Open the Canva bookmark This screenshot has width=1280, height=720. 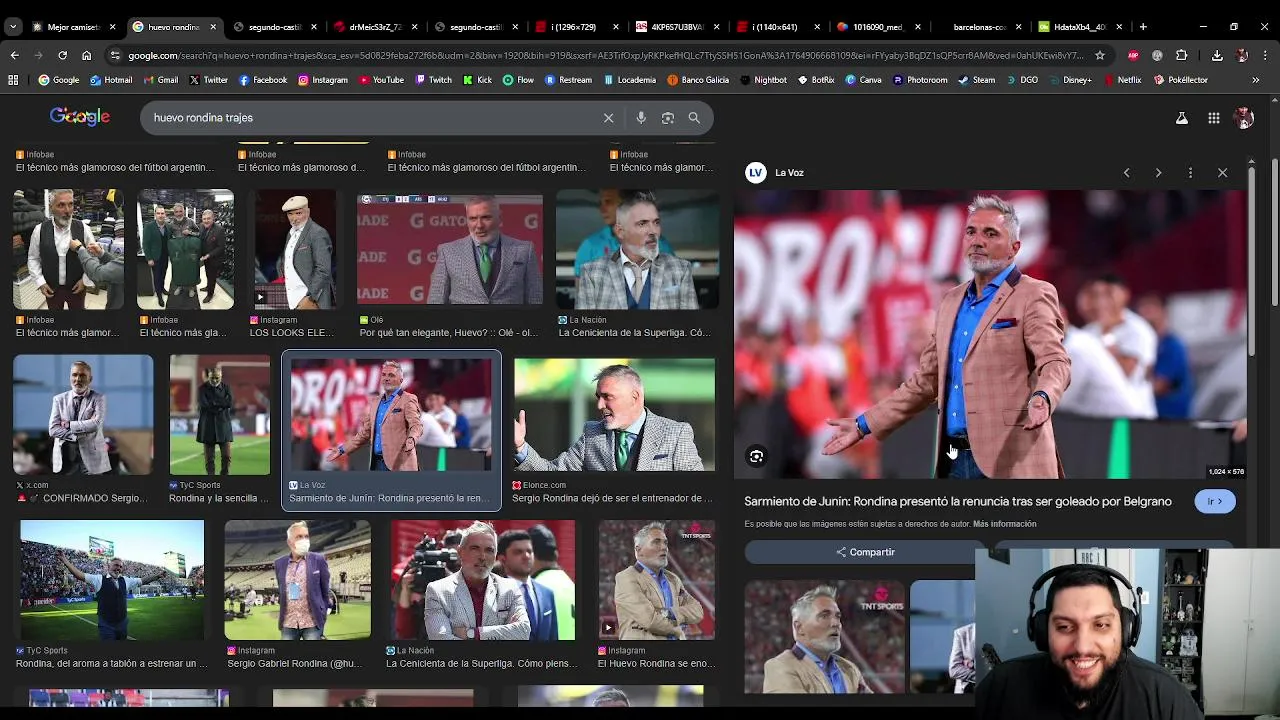coord(863,80)
